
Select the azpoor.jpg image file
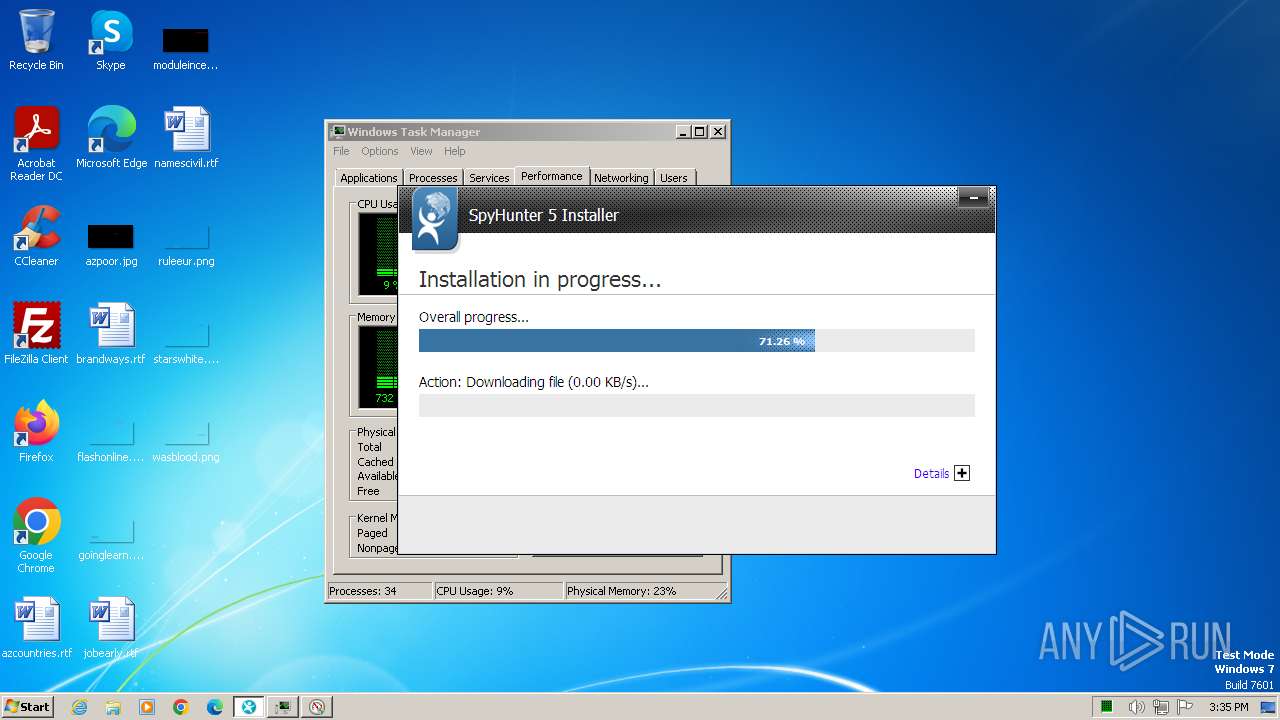[111, 244]
